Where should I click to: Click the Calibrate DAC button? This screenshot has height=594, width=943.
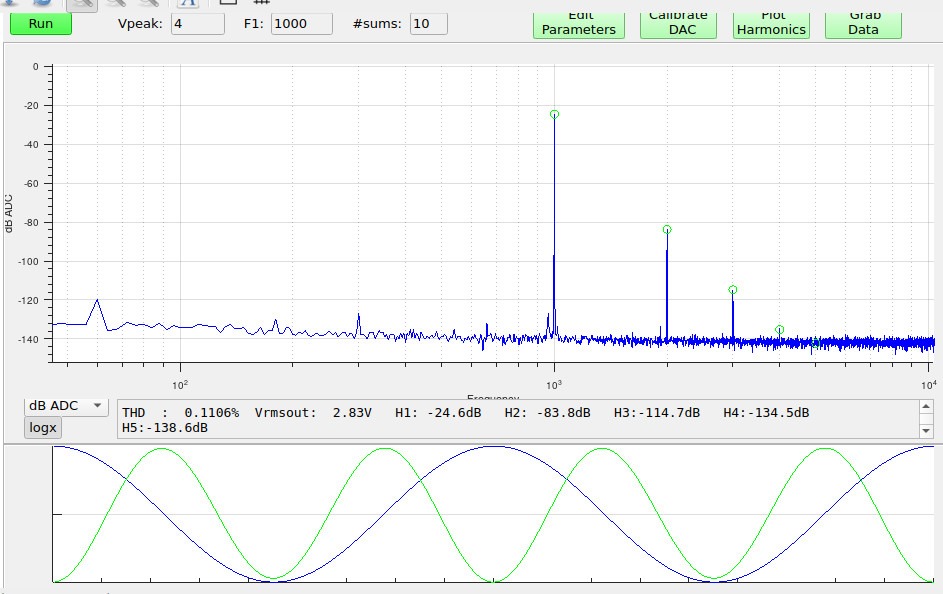coord(678,25)
